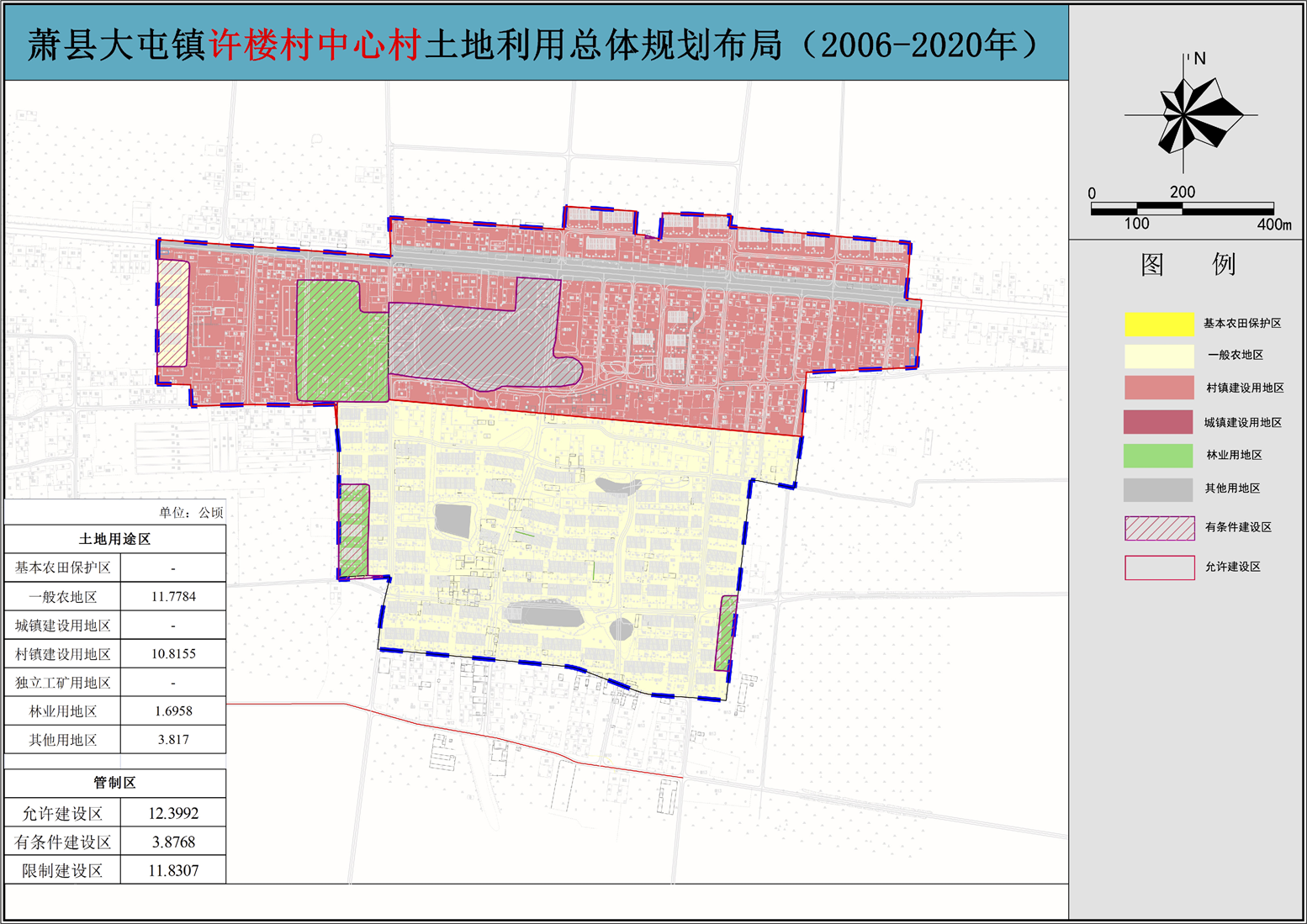This screenshot has width=1307, height=924.
Task: Click the red 许楼村中心村 title text
Action: [315, 45]
